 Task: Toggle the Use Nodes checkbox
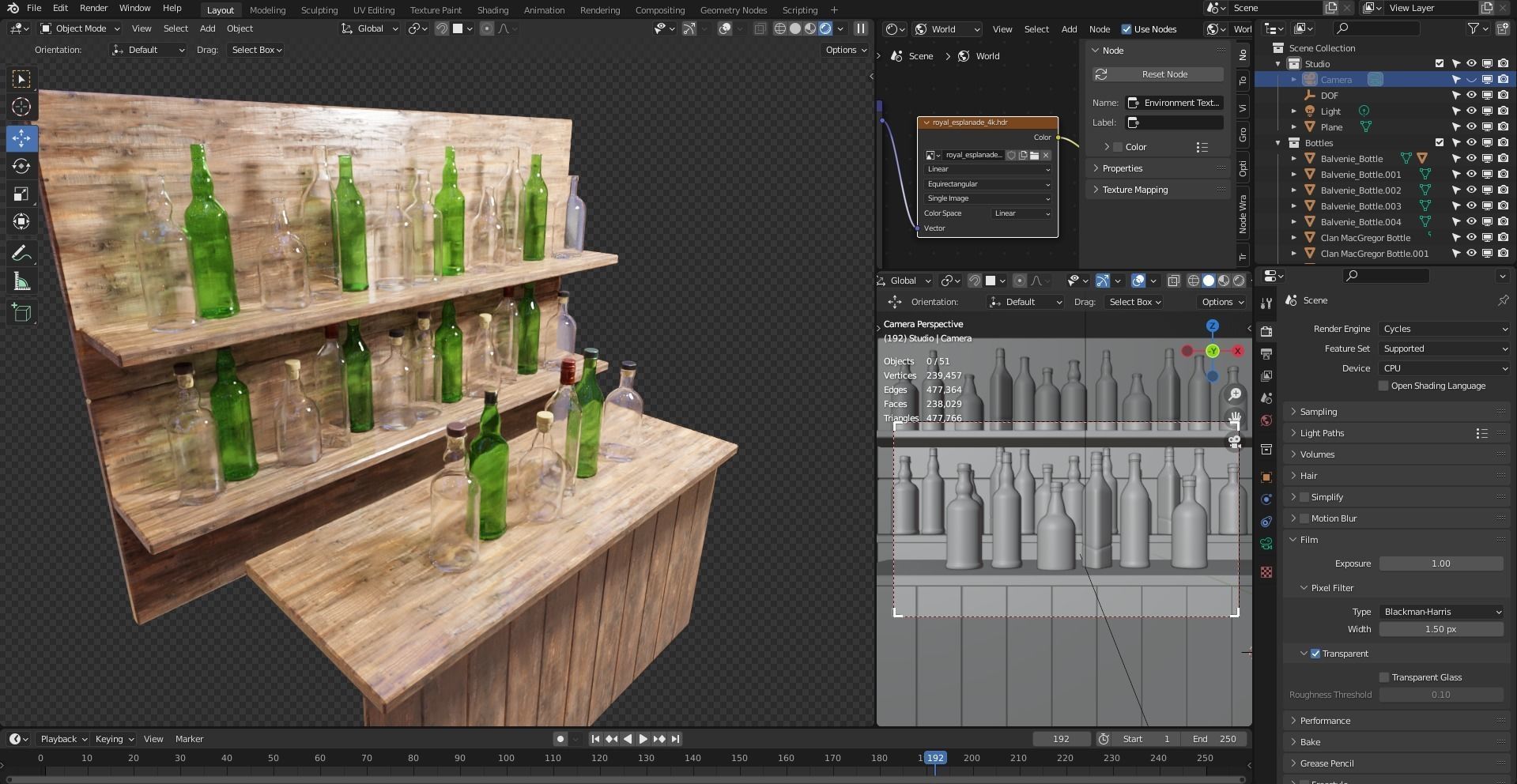coord(1126,29)
